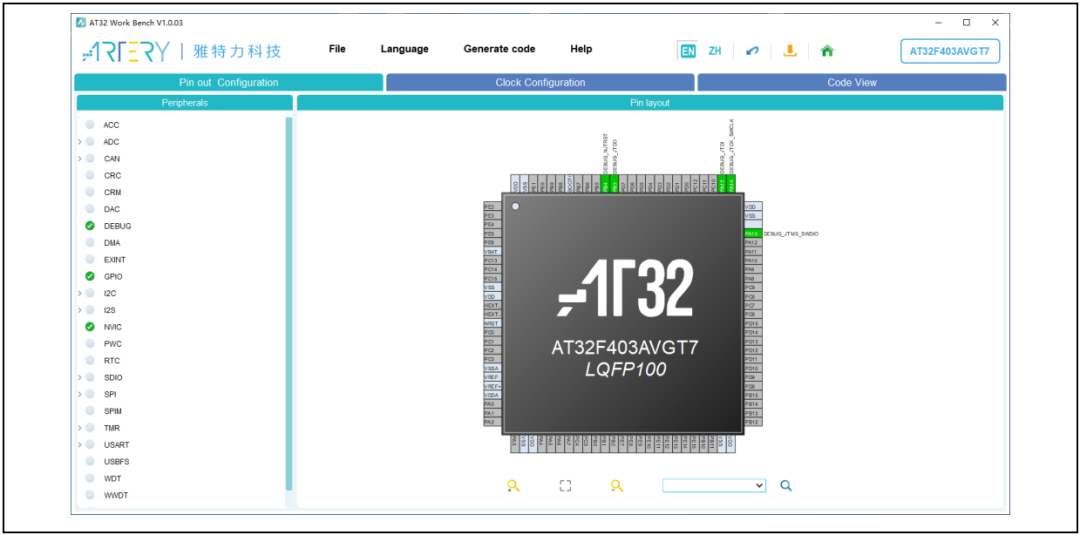Click the Pin layout panel header
The height and width of the screenshot is (535, 1080).
650,103
